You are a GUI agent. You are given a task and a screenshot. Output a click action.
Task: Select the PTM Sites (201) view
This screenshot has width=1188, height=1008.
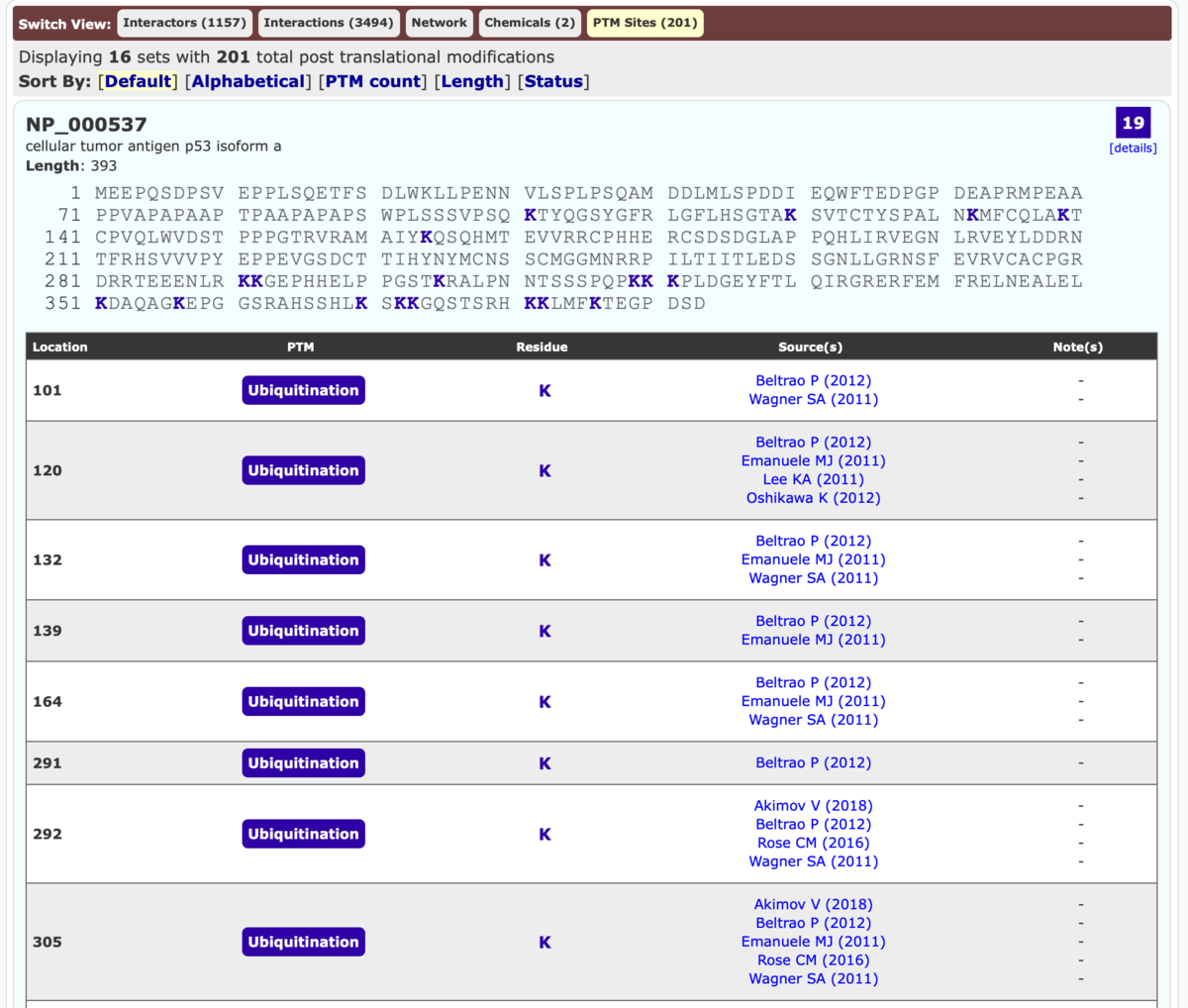[x=645, y=23]
